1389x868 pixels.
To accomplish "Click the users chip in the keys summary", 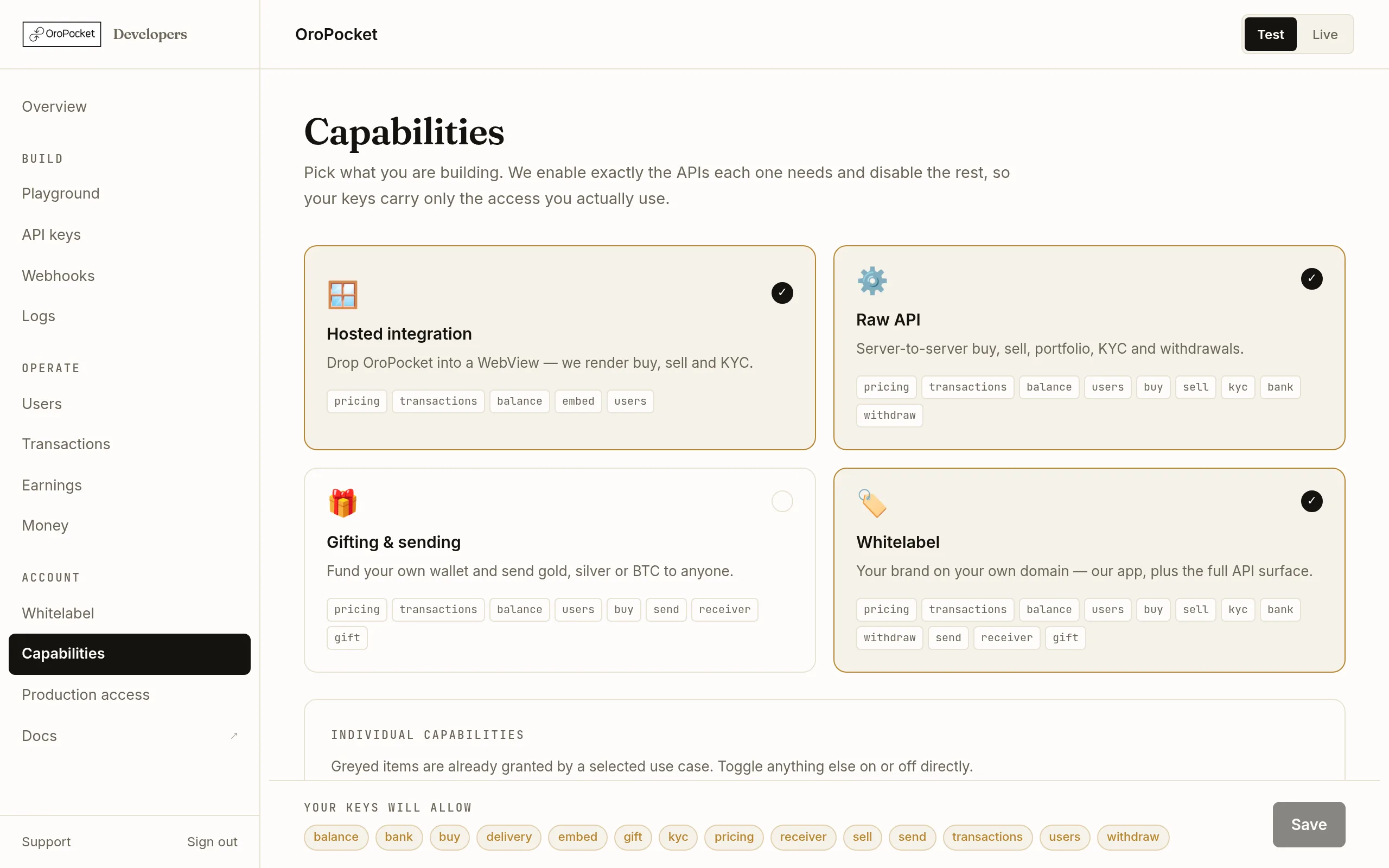I will [x=1065, y=837].
